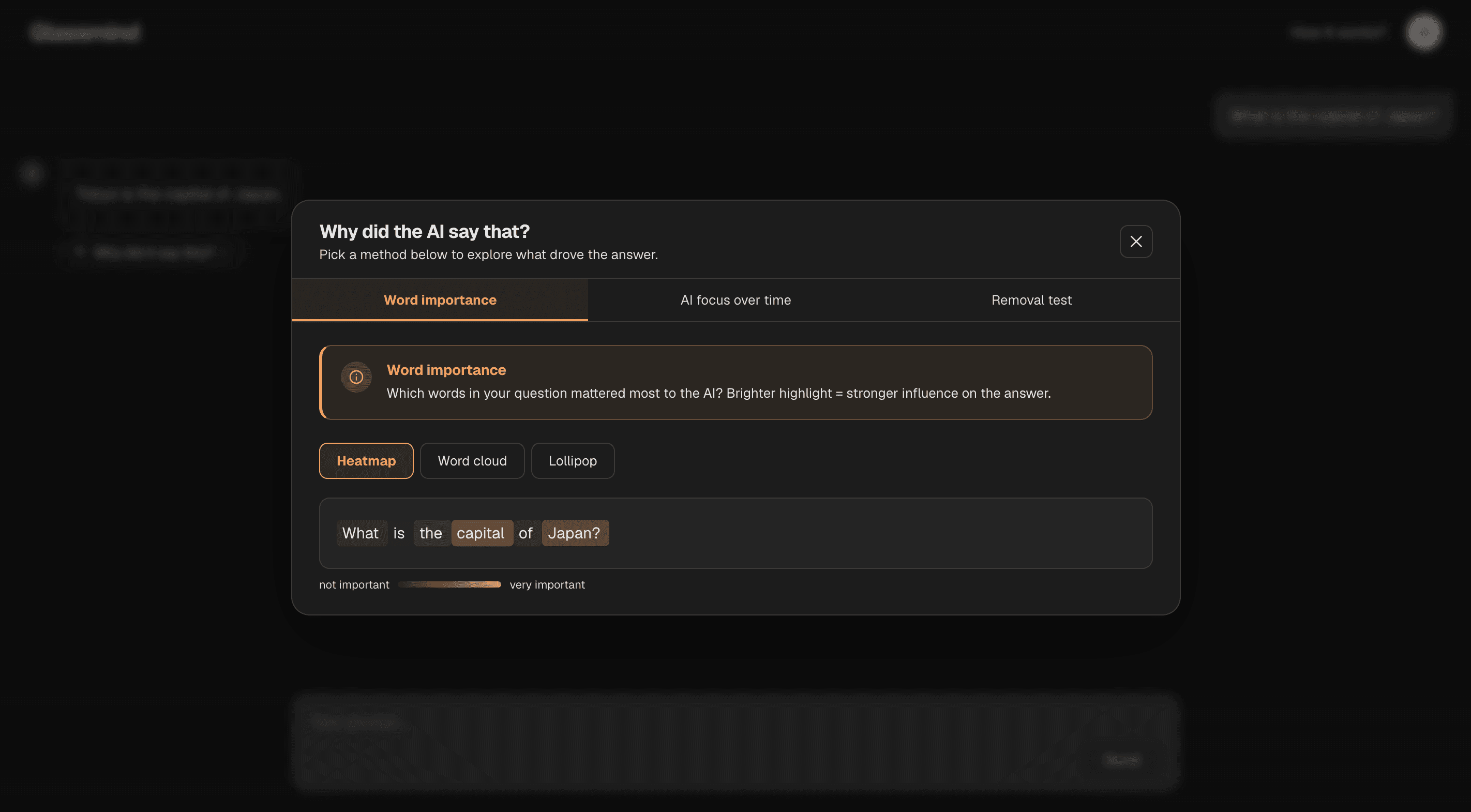This screenshot has width=1471, height=812.
Task: Click the word the in heatmap
Action: click(x=430, y=533)
